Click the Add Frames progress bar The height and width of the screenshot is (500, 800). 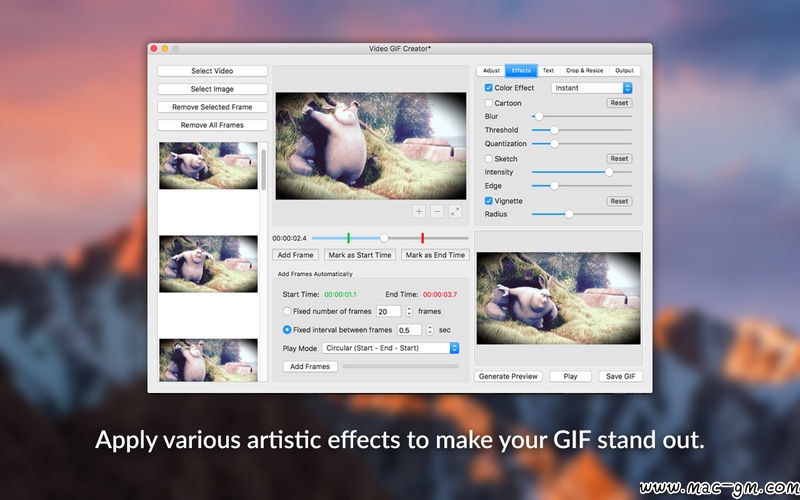tap(401, 366)
